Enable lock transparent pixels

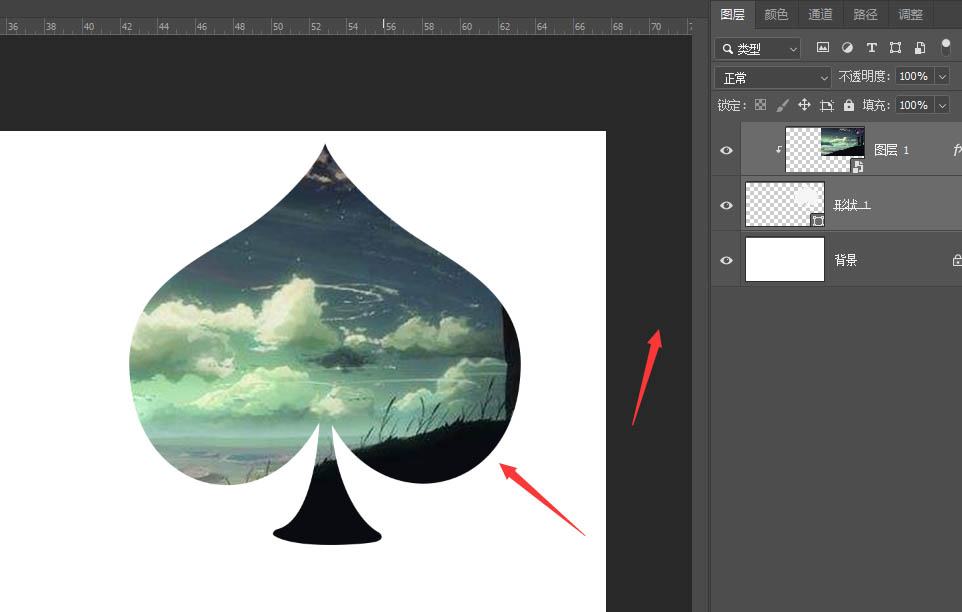coord(761,105)
